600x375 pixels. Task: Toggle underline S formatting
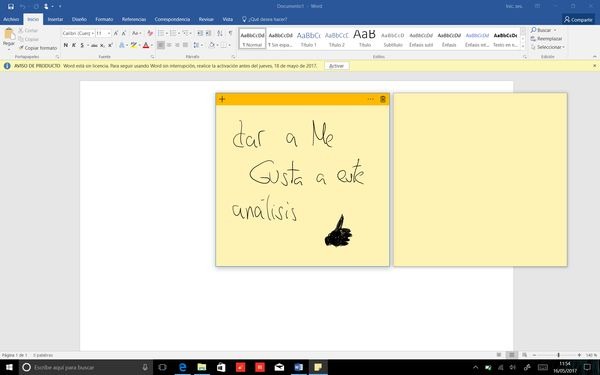pos(82,45)
